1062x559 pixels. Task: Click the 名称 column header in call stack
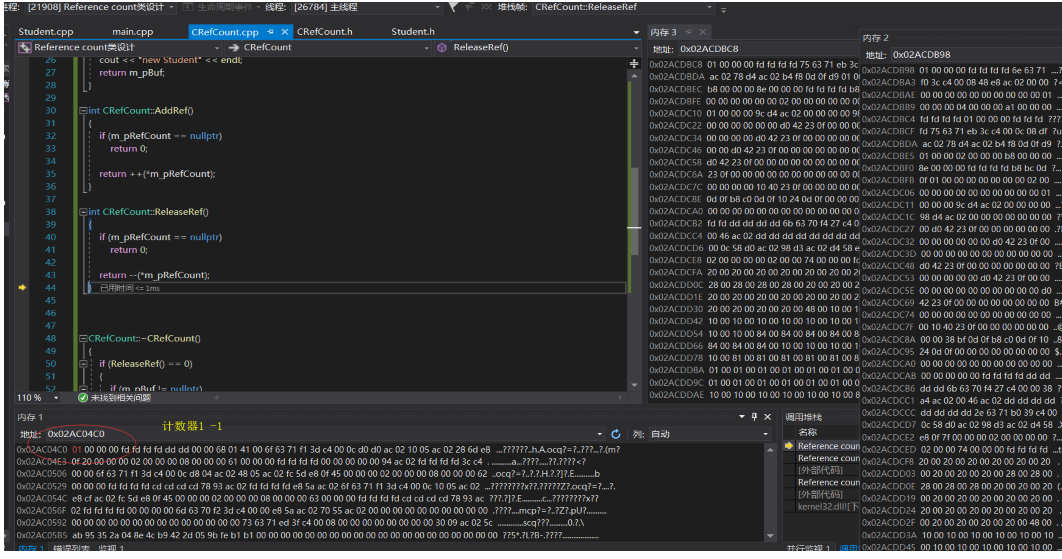[807, 432]
